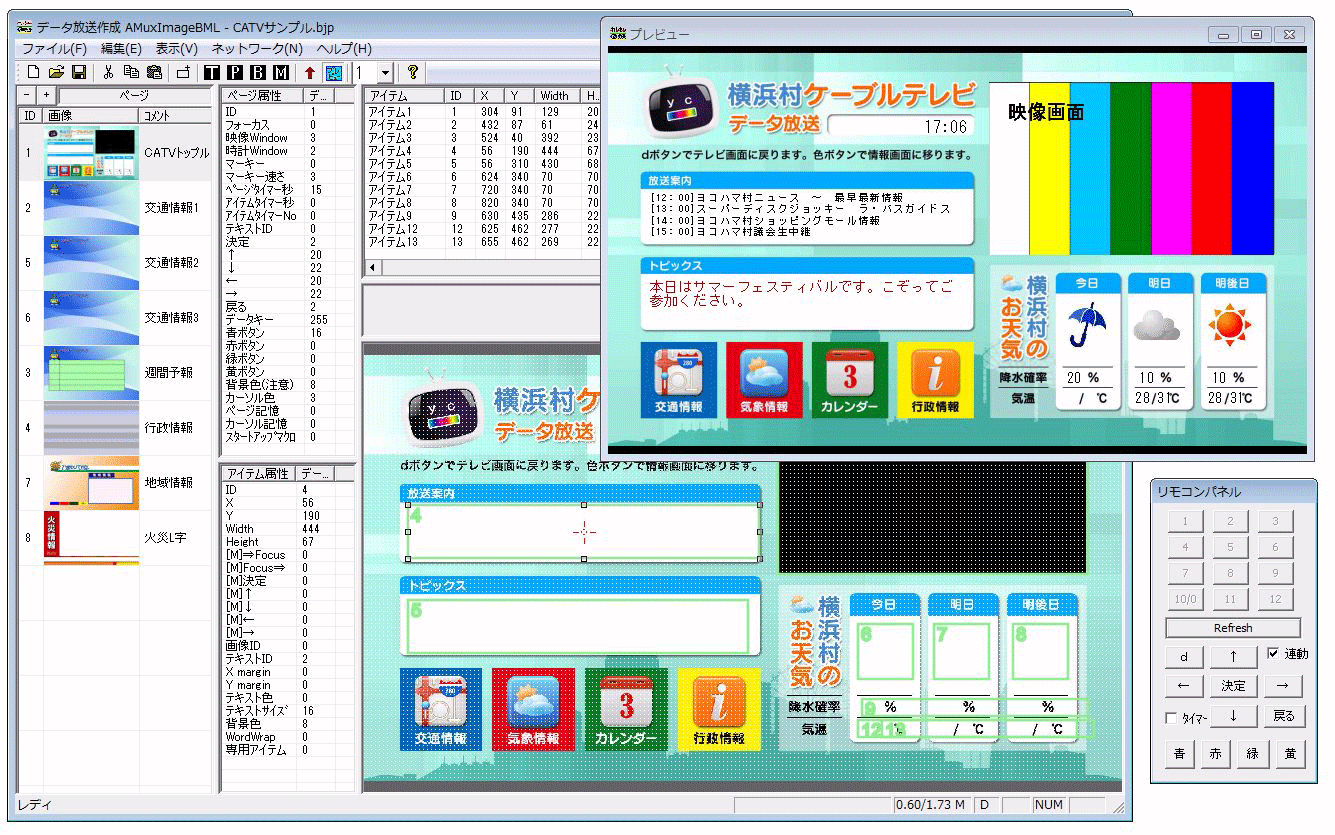Screen dimensions: 1335x835
Task: Click 行政情報 icon in the Preview window
Action: coord(935,380)
